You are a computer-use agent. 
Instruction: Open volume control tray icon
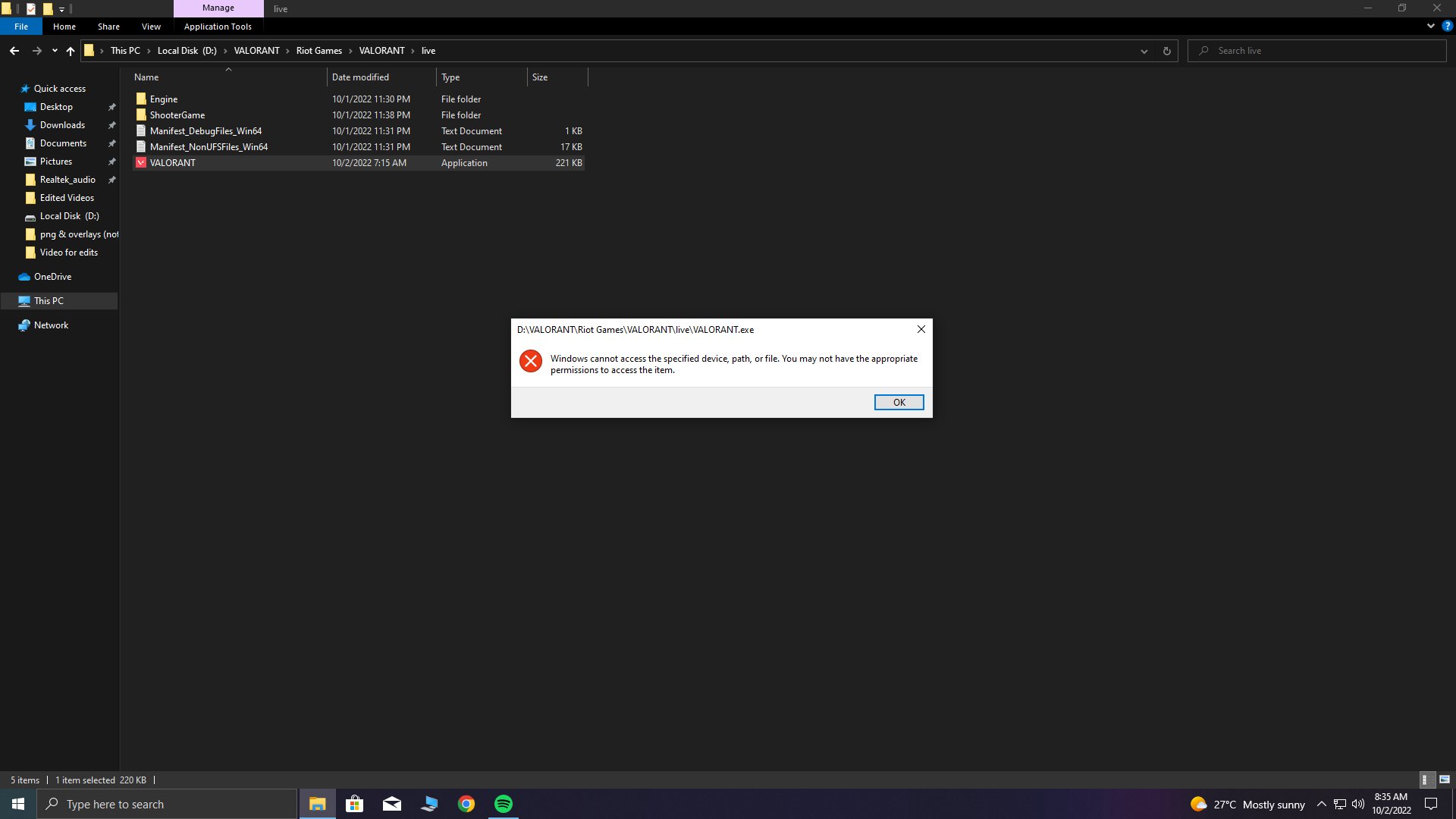pos(1358,804)
